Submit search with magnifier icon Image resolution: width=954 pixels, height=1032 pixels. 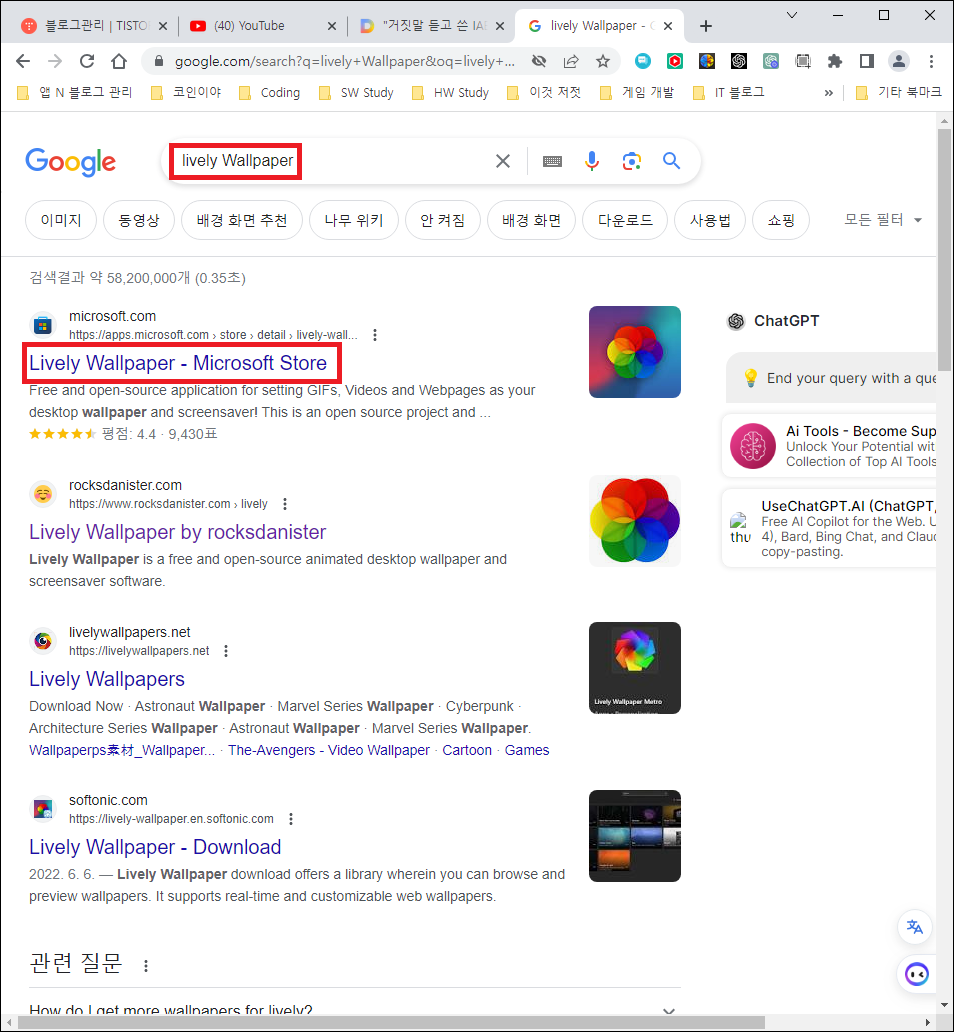671,161
